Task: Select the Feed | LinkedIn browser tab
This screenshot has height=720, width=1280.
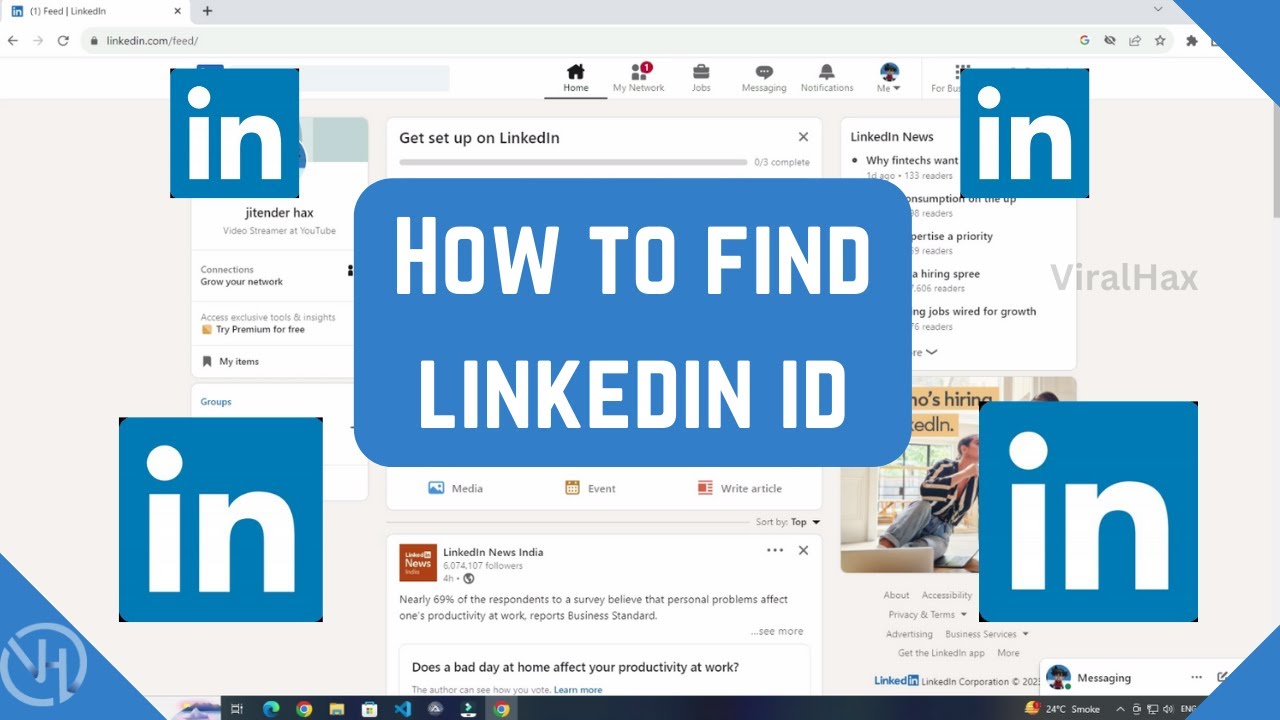Action: click(96, 11)
